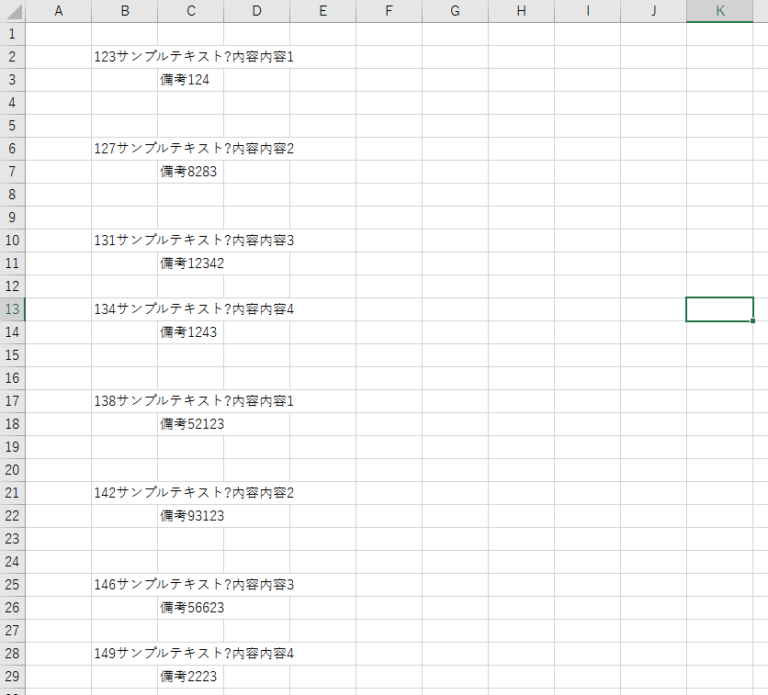Select the 備考12342 cell

pos(190,264)
